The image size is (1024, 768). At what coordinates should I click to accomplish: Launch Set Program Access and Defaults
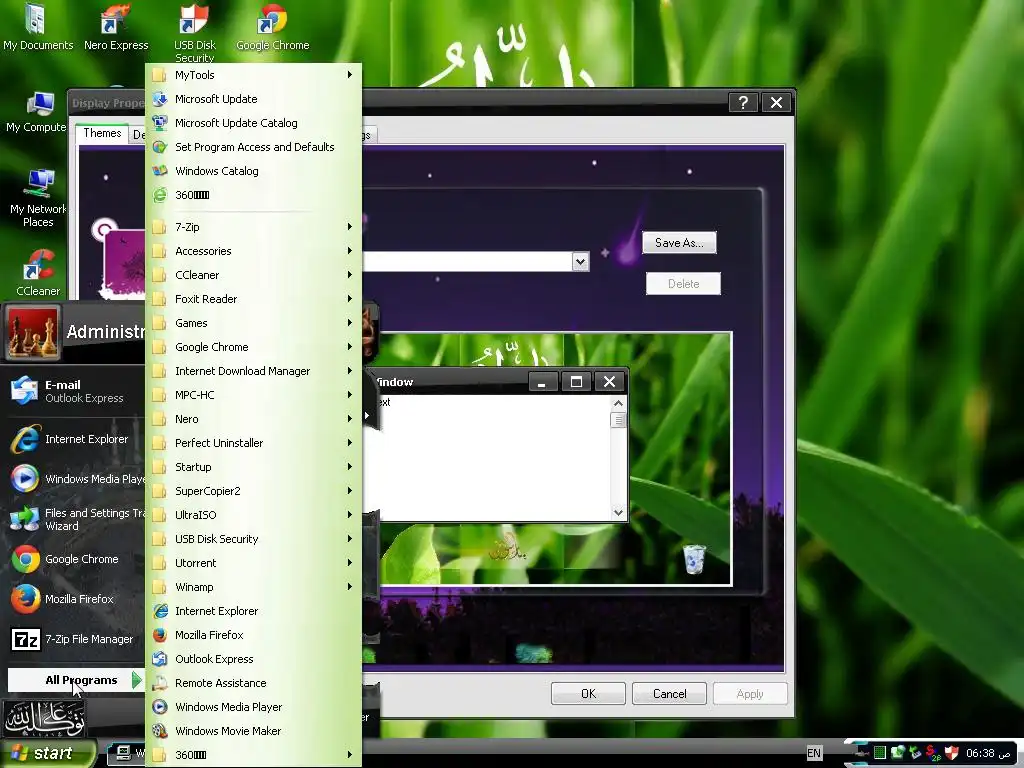(x=253, y=147)
